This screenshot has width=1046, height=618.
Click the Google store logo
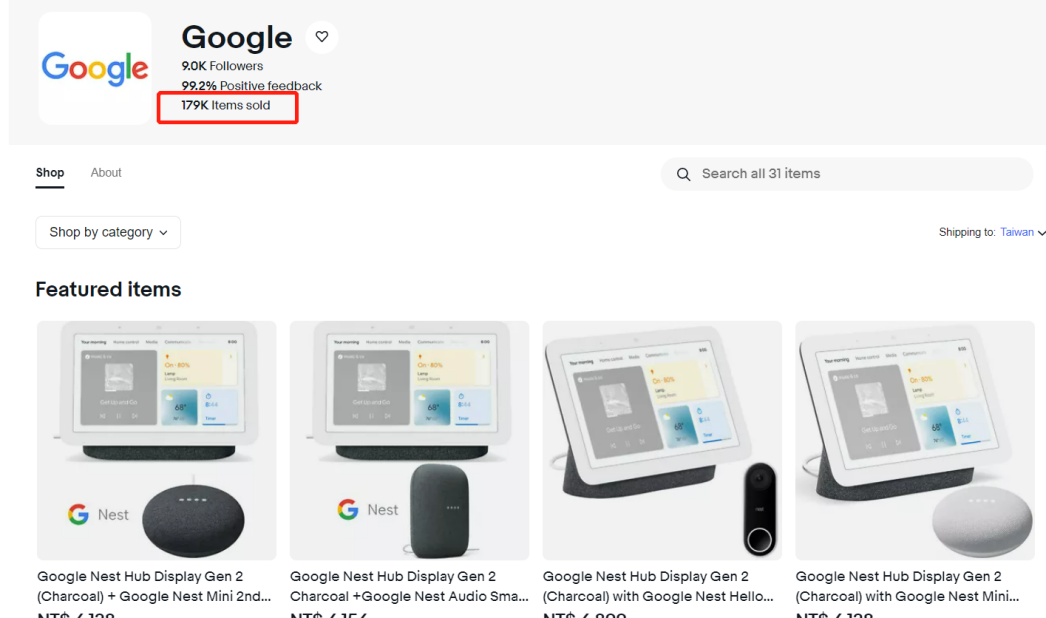coord(95,68)
